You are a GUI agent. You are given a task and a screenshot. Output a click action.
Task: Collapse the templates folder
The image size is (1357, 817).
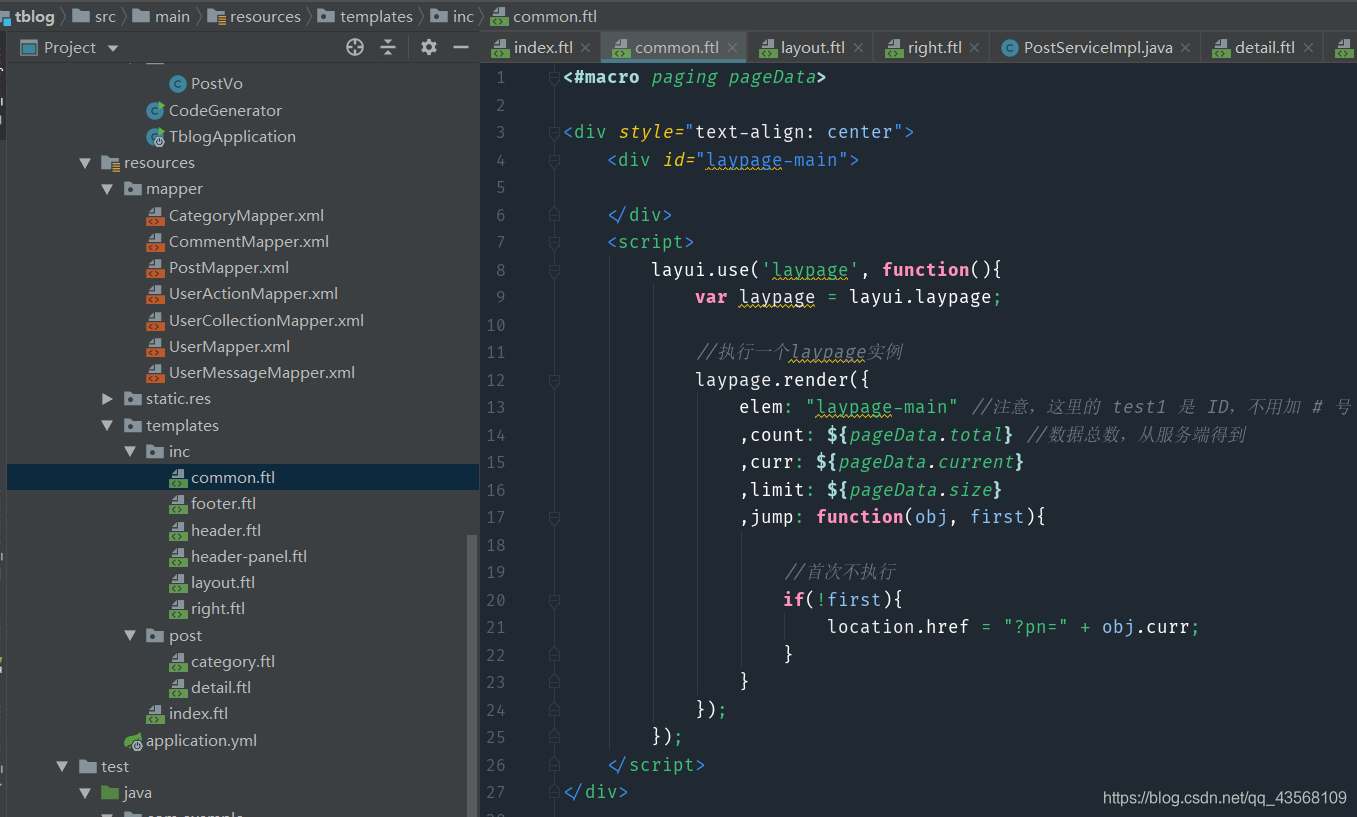click(x=107, y=425)
